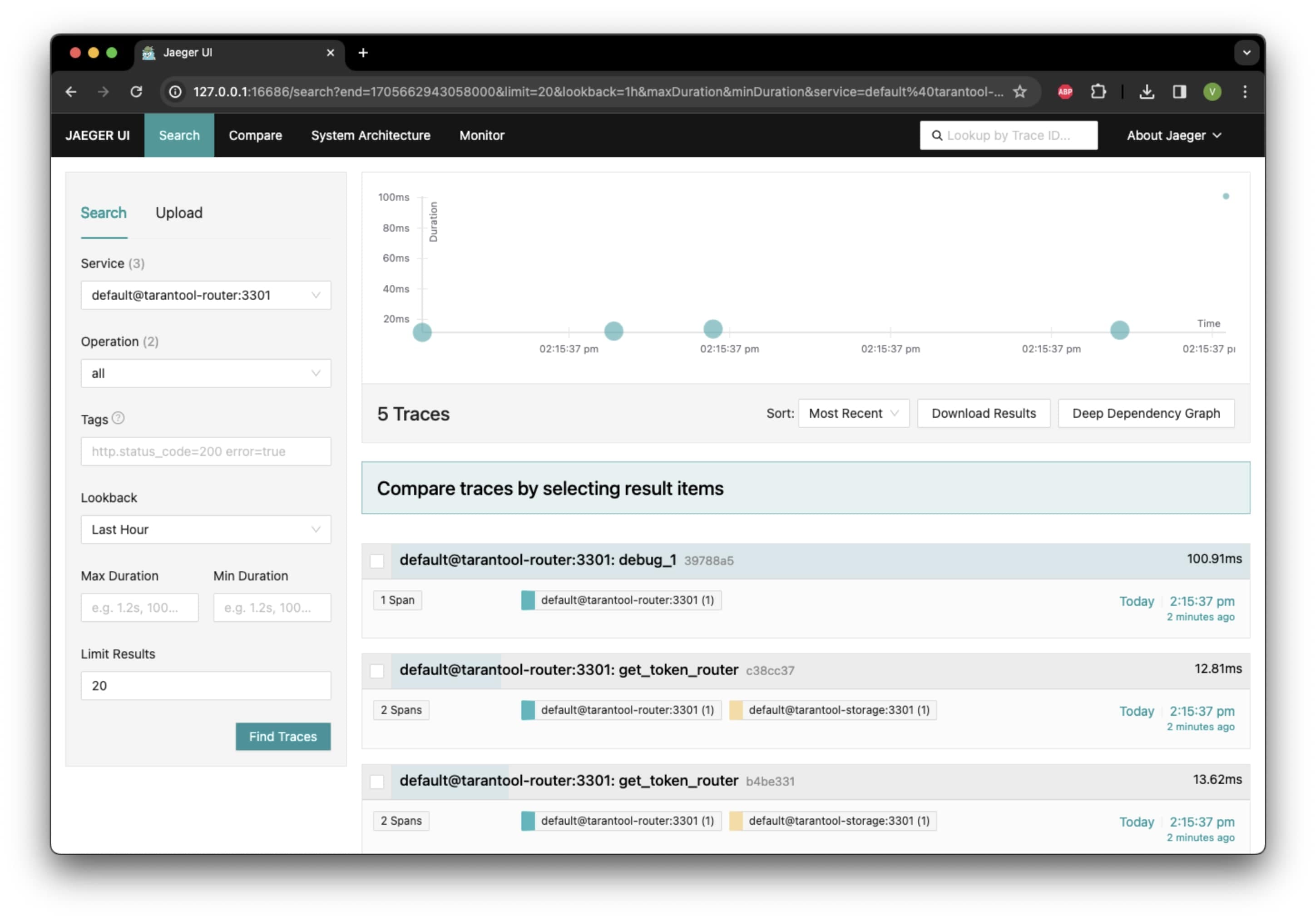Open the ABP ad blocker extension
The width and height of the screenshot is (1316, 921).
coord(1065,92)
